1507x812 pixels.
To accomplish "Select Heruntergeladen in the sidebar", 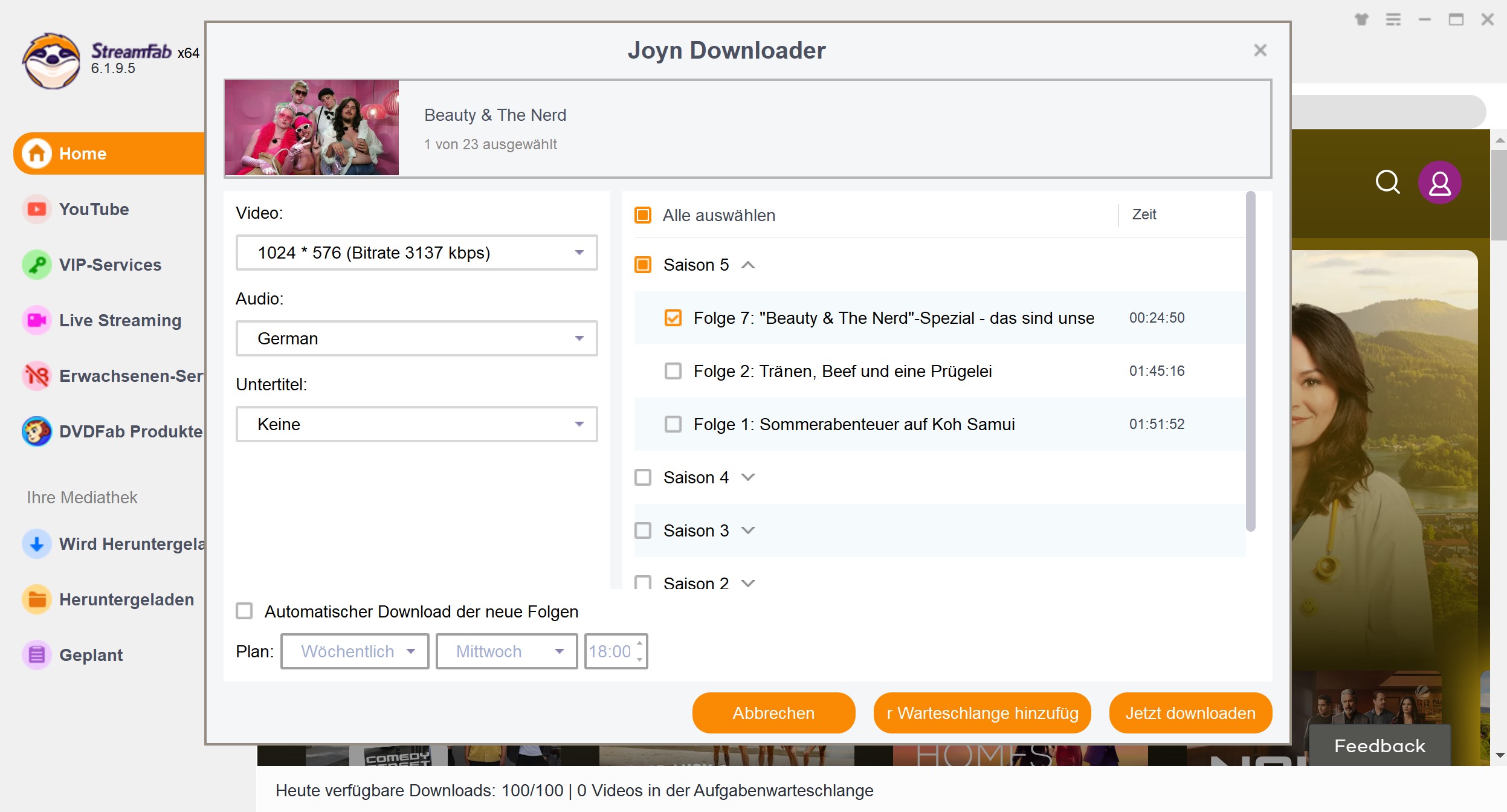I will (126, 599).
